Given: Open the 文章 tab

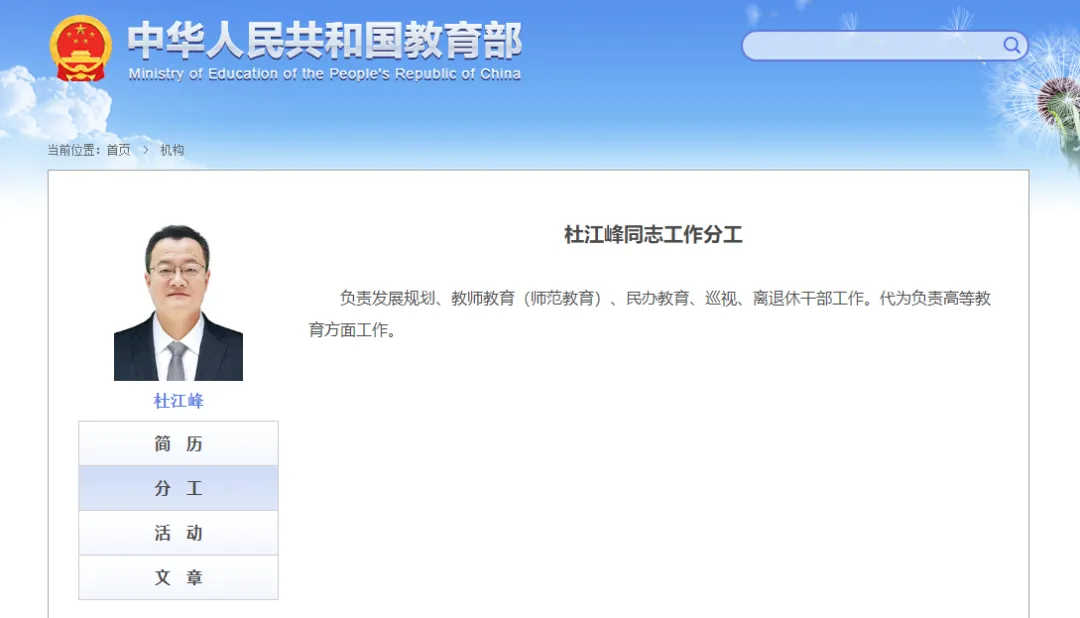Looking at the screenshot, I should 178,577.
